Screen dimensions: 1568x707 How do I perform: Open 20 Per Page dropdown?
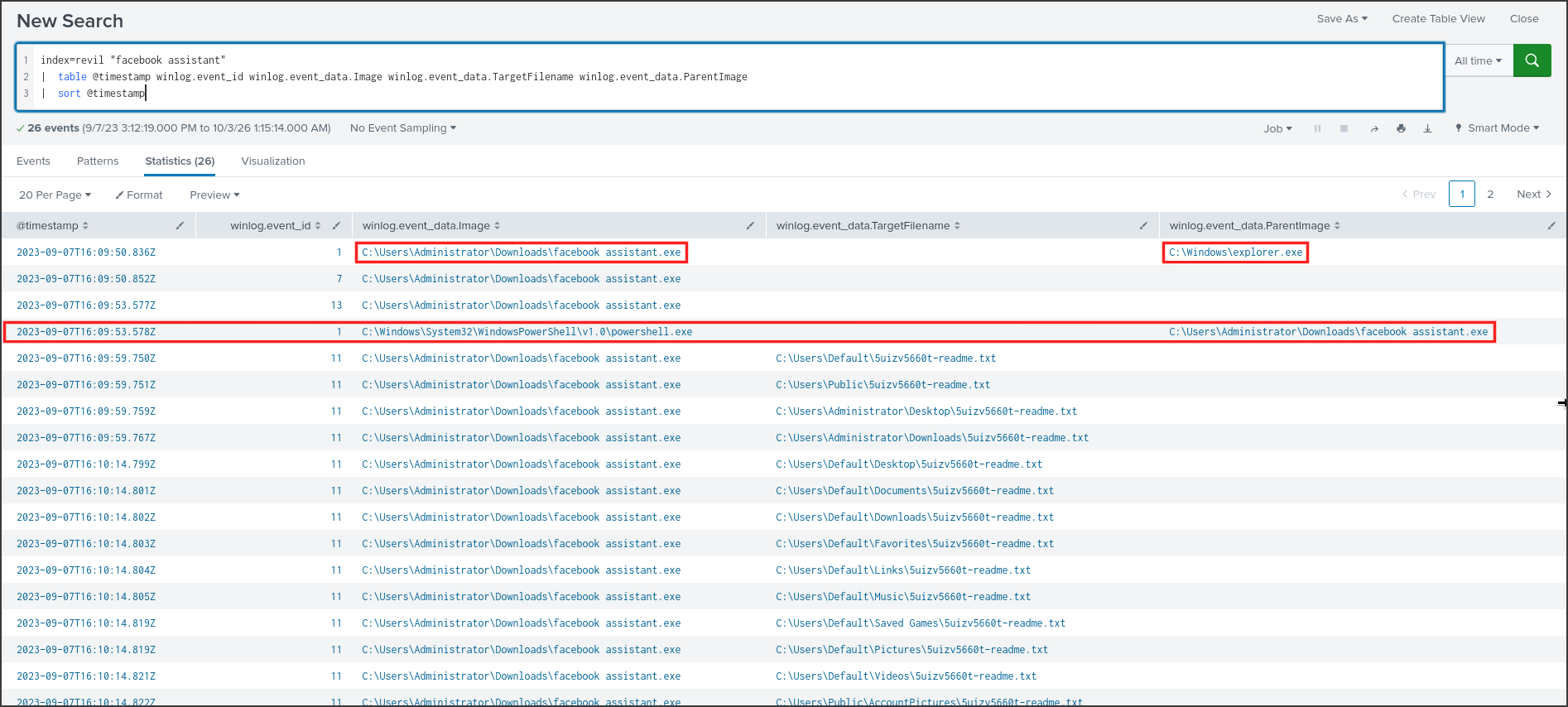[55, 195]
